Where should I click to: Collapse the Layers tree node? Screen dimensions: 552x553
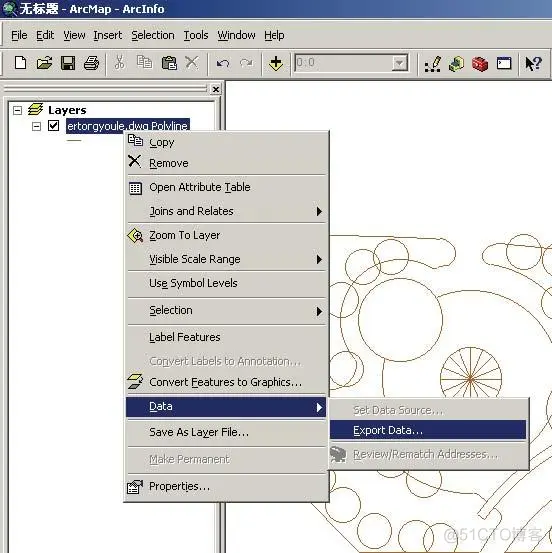coord(17,111)
